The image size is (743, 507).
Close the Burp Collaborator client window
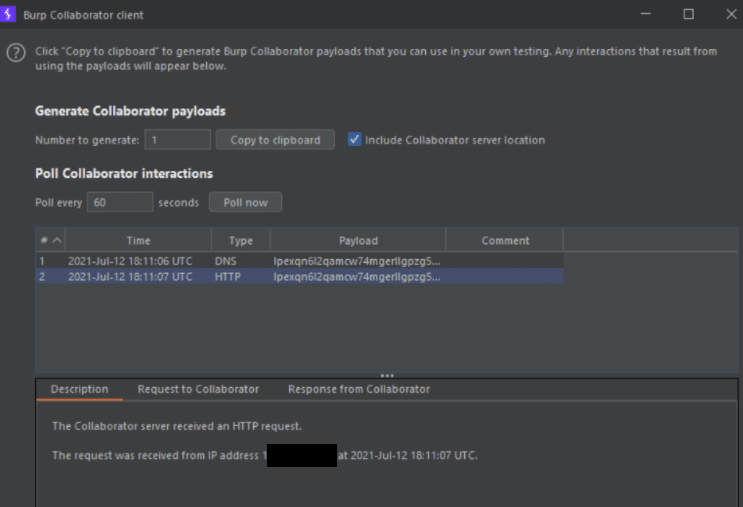731,14
